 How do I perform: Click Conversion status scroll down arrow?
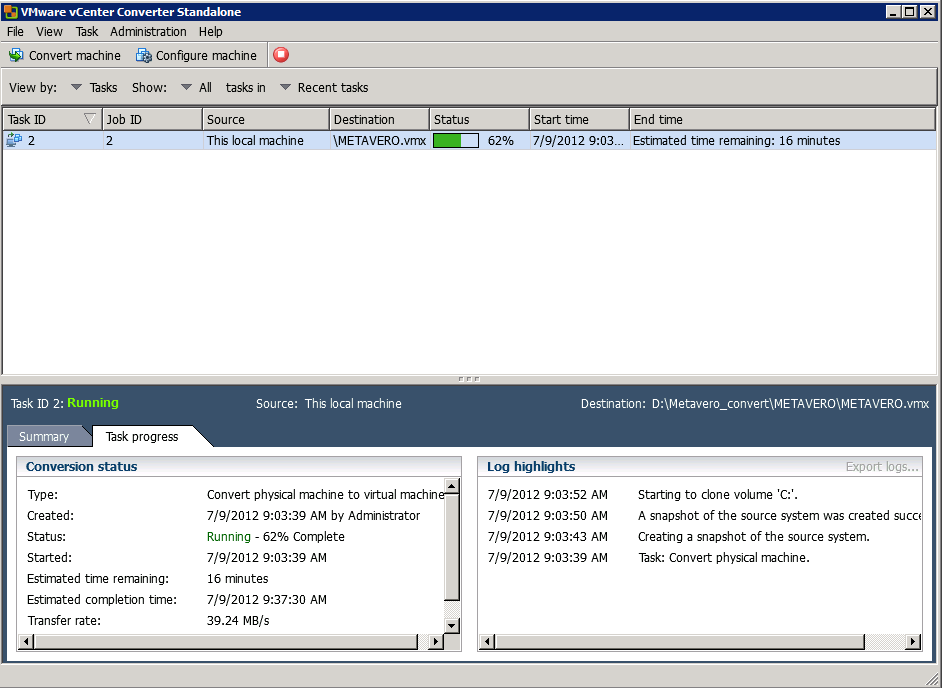tap(452, 625)
